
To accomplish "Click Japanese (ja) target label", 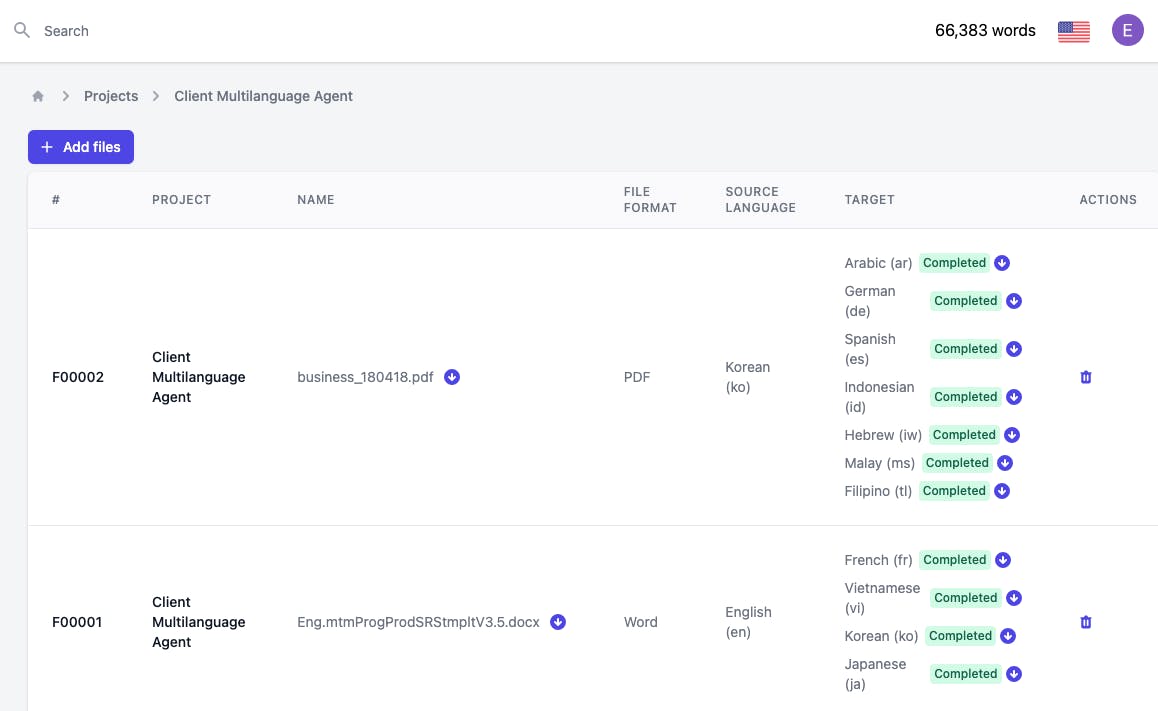I will pos(875,674).
